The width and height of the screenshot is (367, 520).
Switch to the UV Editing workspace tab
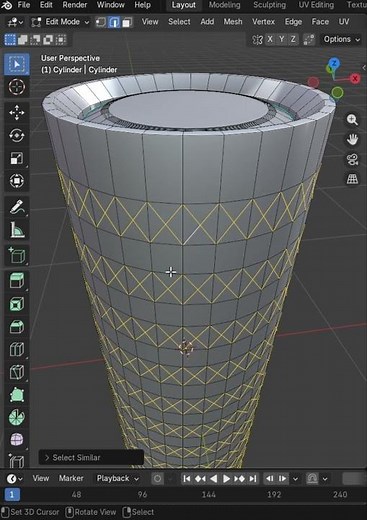[x=316, y=5]
